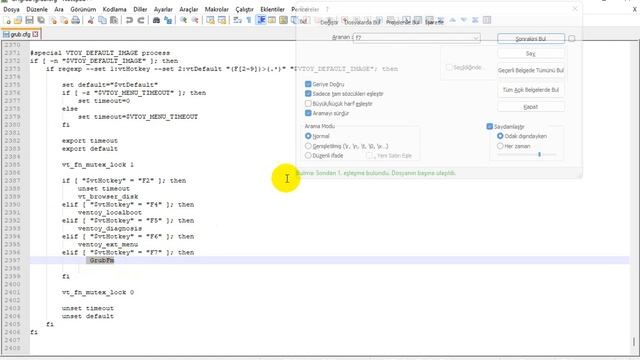This screenshot has height=360, width=640.
Task: Click the editor vertical scrollbar thumb
Action: point(634,341)
